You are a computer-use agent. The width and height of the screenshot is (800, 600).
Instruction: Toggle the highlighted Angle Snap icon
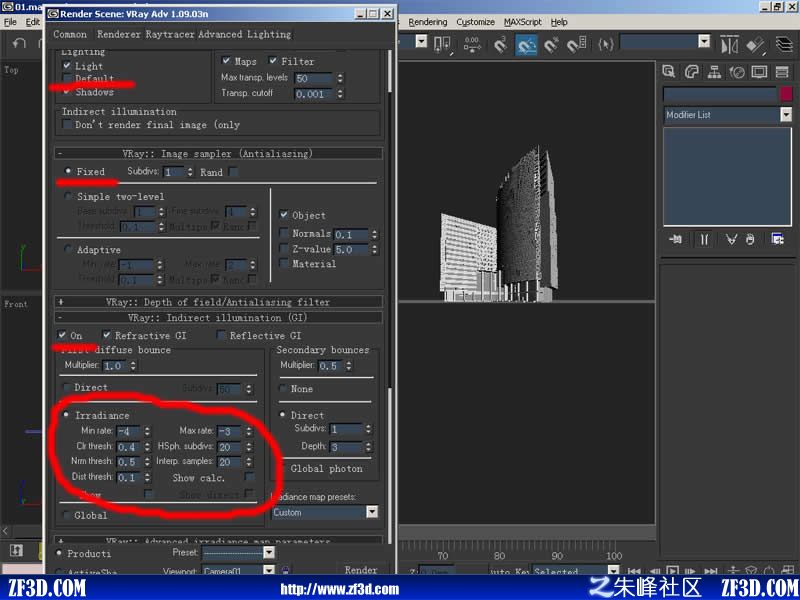[526, 44]
